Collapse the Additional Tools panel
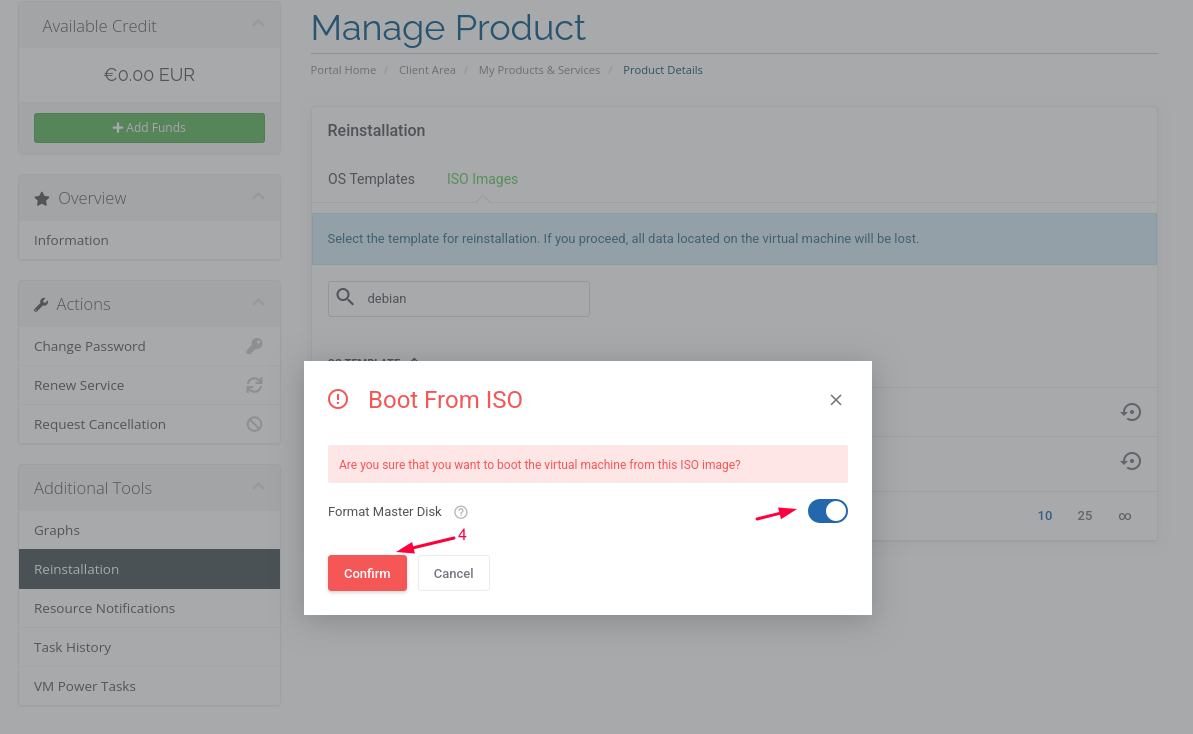The image size is (1193, 734). 258,487
